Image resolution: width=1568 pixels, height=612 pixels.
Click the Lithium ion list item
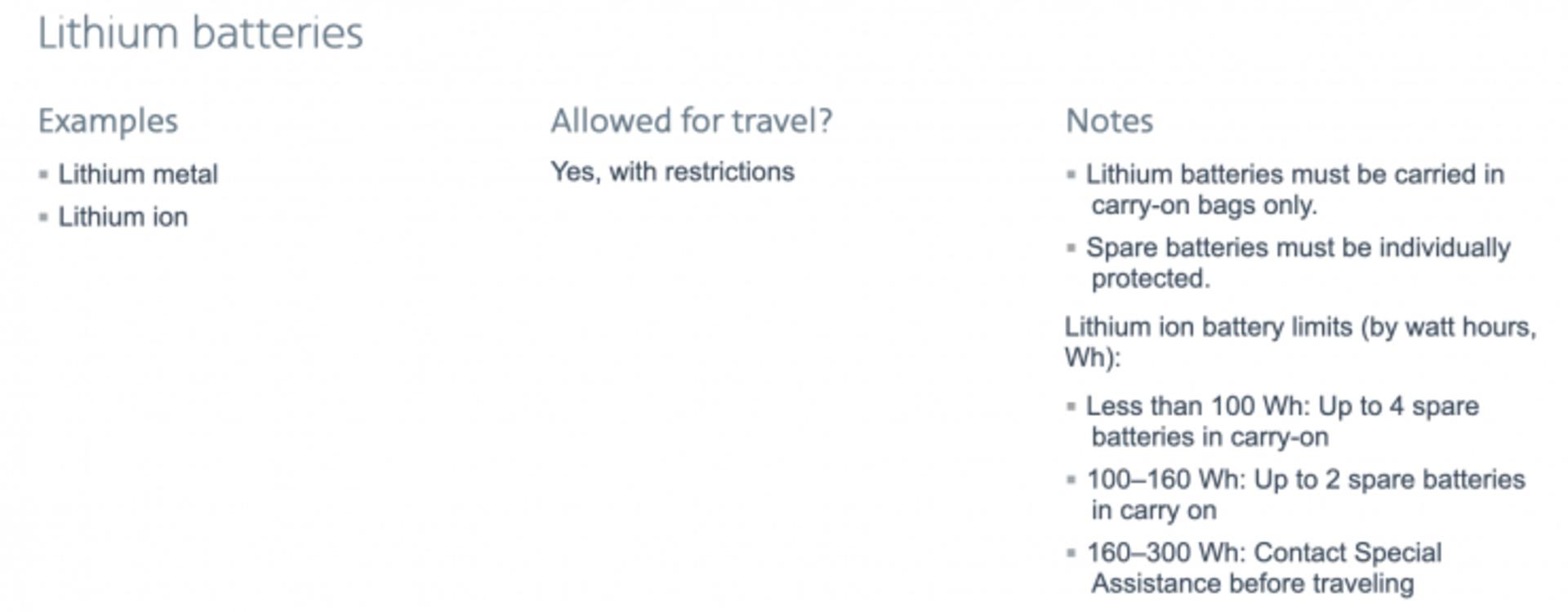click(x=123, y=217)
